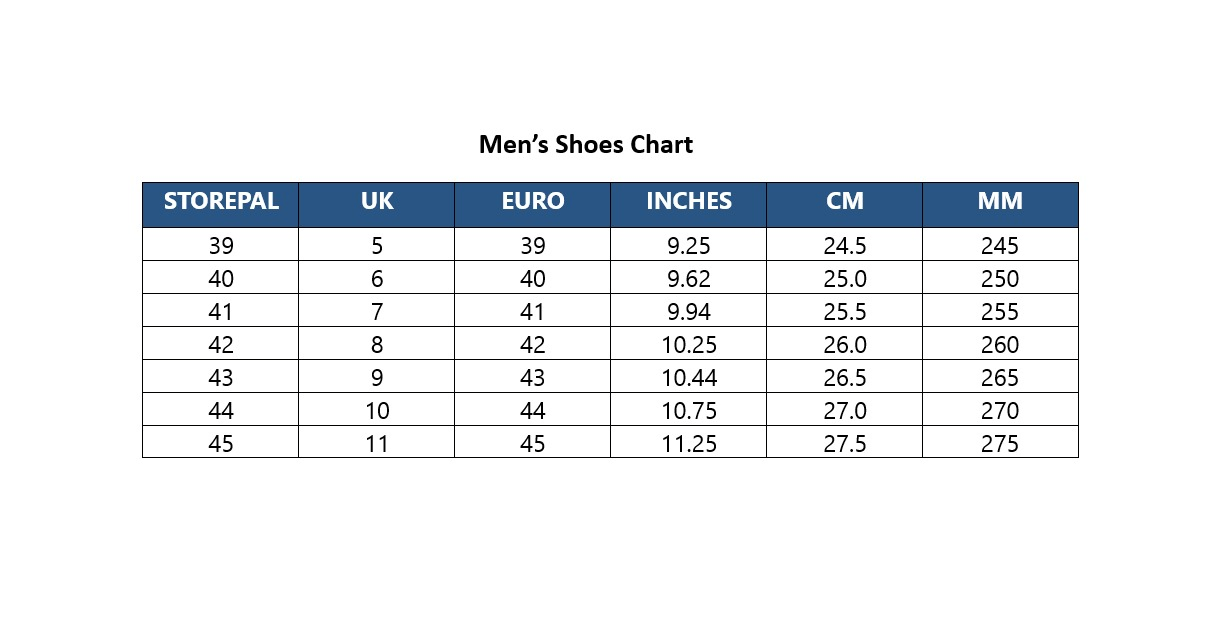Click the 27.0 CM cell

845,410
